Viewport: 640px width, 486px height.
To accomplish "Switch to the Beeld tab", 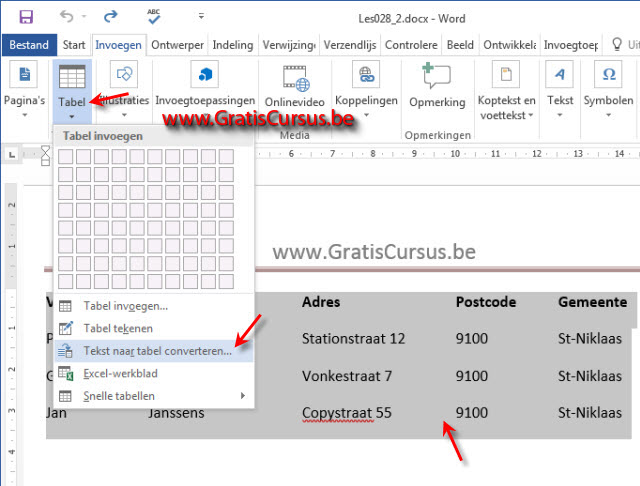I will pos(460,45).
